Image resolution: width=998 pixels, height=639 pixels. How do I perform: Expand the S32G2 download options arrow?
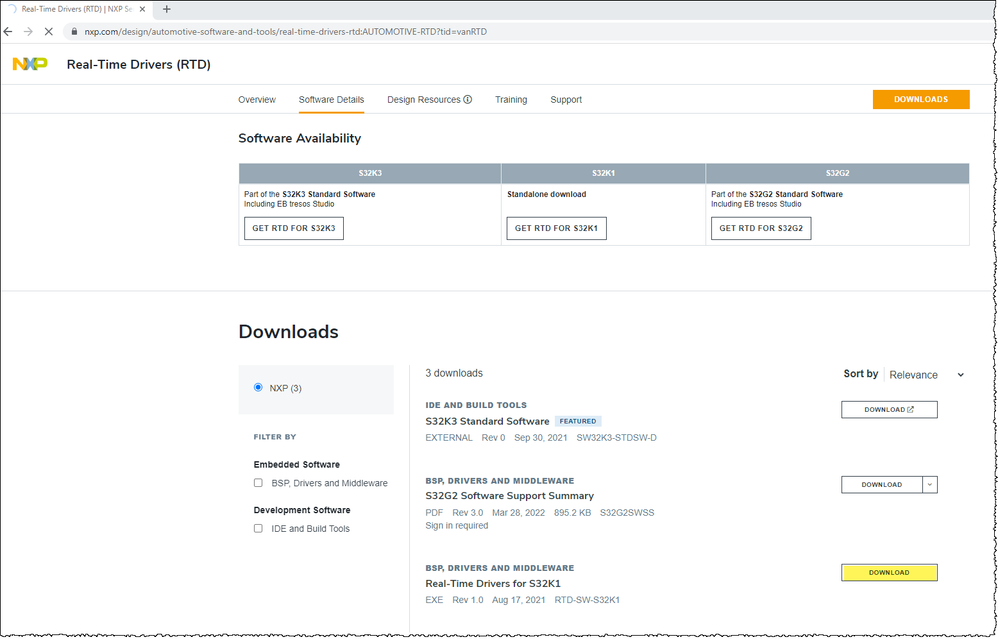(929, 484)
